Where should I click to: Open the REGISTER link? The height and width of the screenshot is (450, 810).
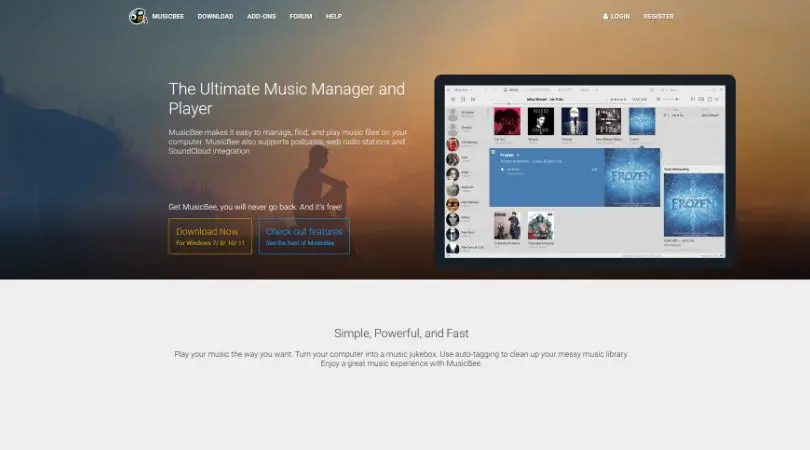659,17
